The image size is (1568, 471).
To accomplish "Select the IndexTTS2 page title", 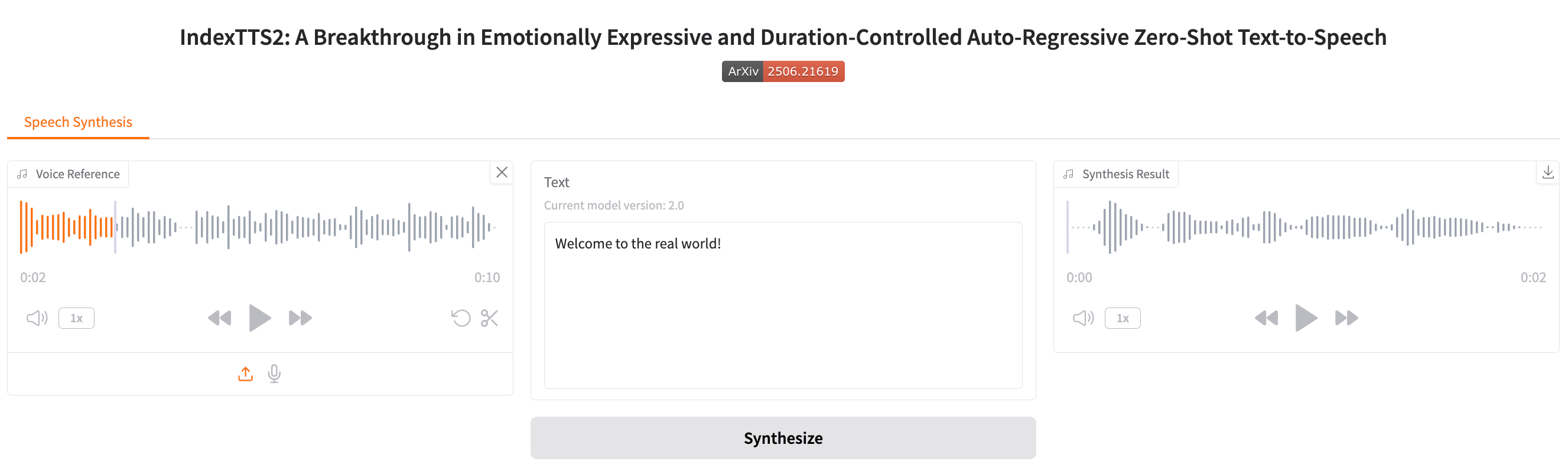I will [783, 37].
